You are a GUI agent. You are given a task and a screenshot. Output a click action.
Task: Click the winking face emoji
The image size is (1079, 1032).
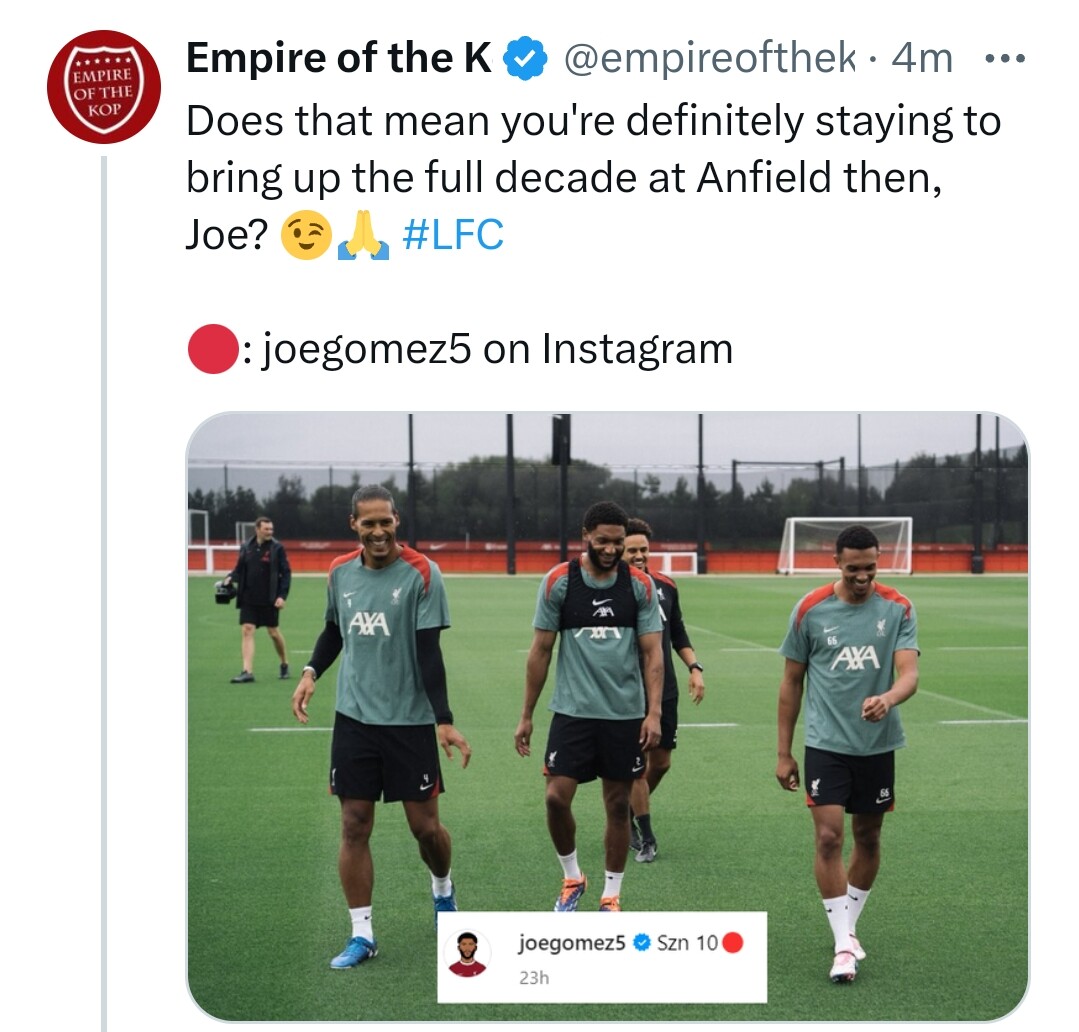[306, 236]
